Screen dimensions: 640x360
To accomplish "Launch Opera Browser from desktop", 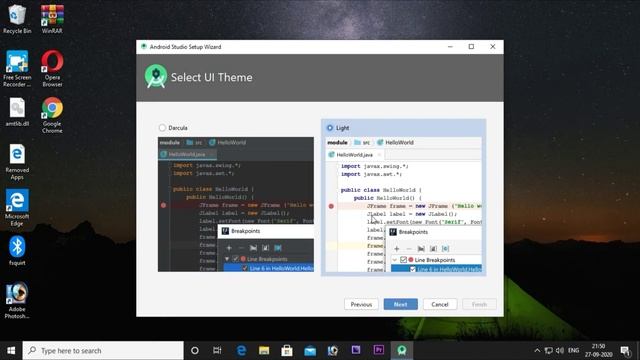I will pos(52,69).
